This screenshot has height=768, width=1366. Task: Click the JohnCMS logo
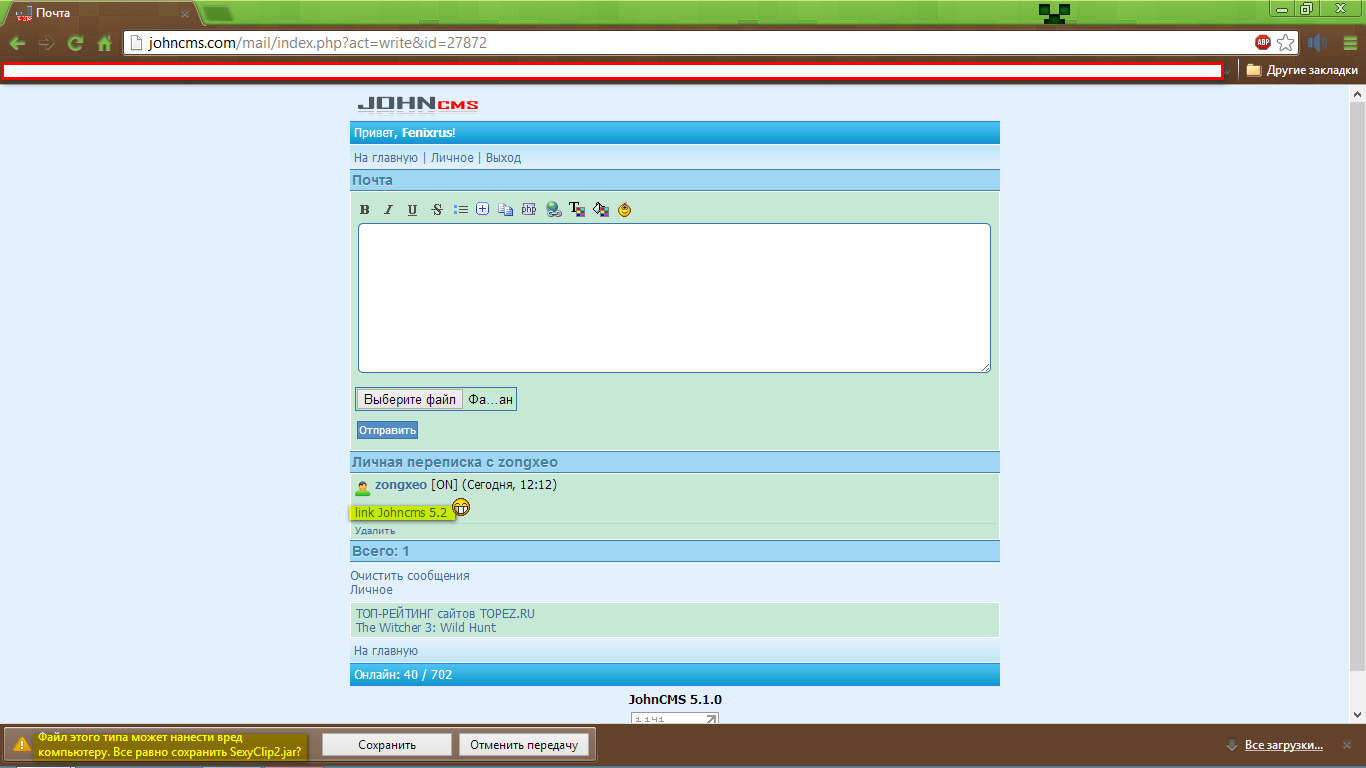point(418,104)
